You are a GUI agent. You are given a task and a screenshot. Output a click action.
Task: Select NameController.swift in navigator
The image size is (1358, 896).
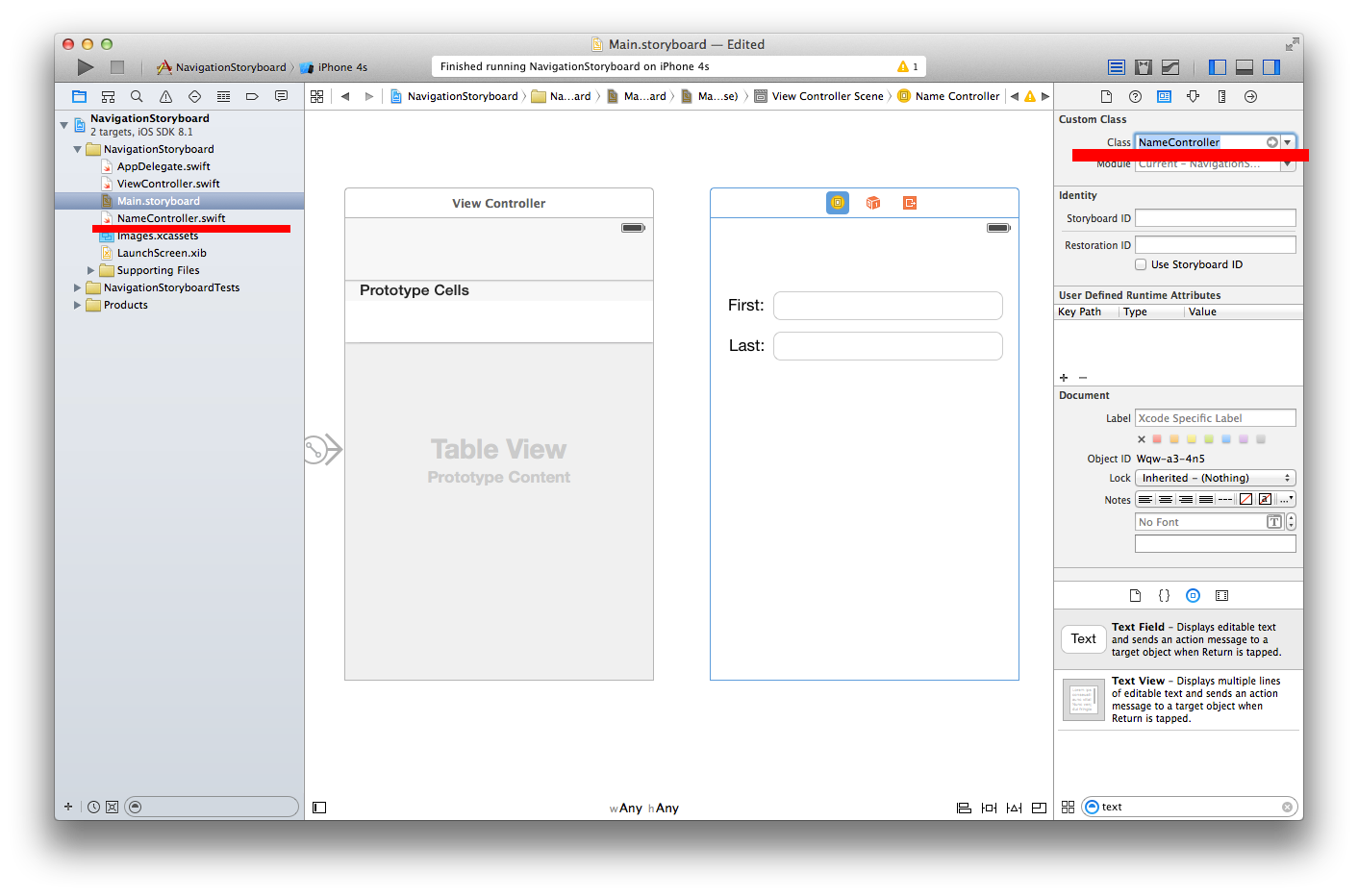(171, 218)
